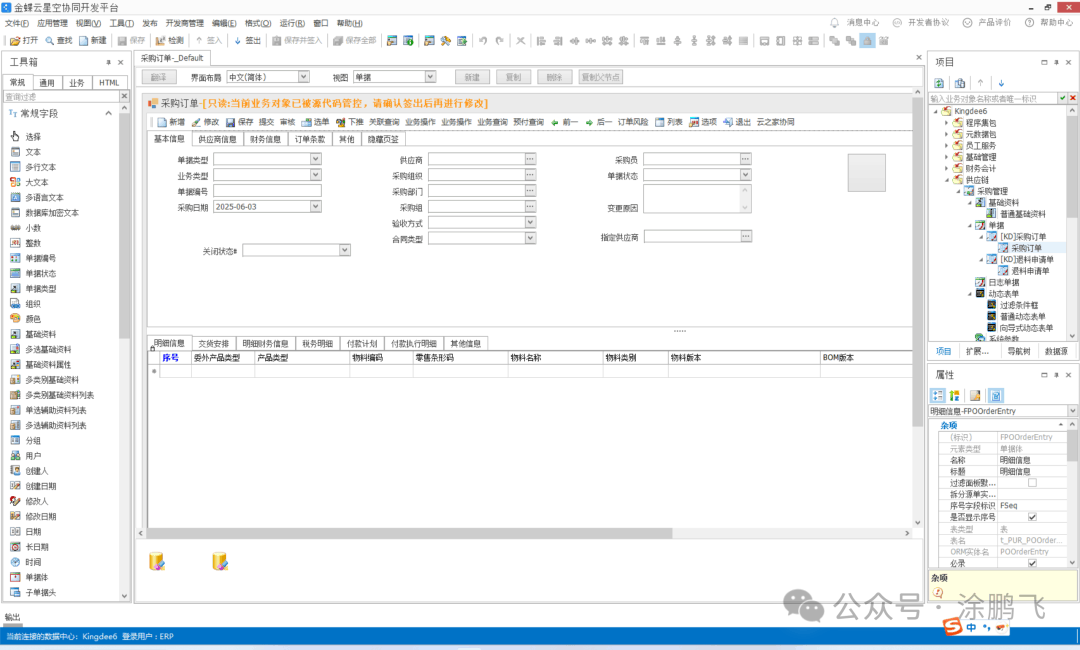This screenshot has height=650, width=1080.
Task: Open the 开发商管理 menu
Action: pyautogui.click(x=184, y=22)
